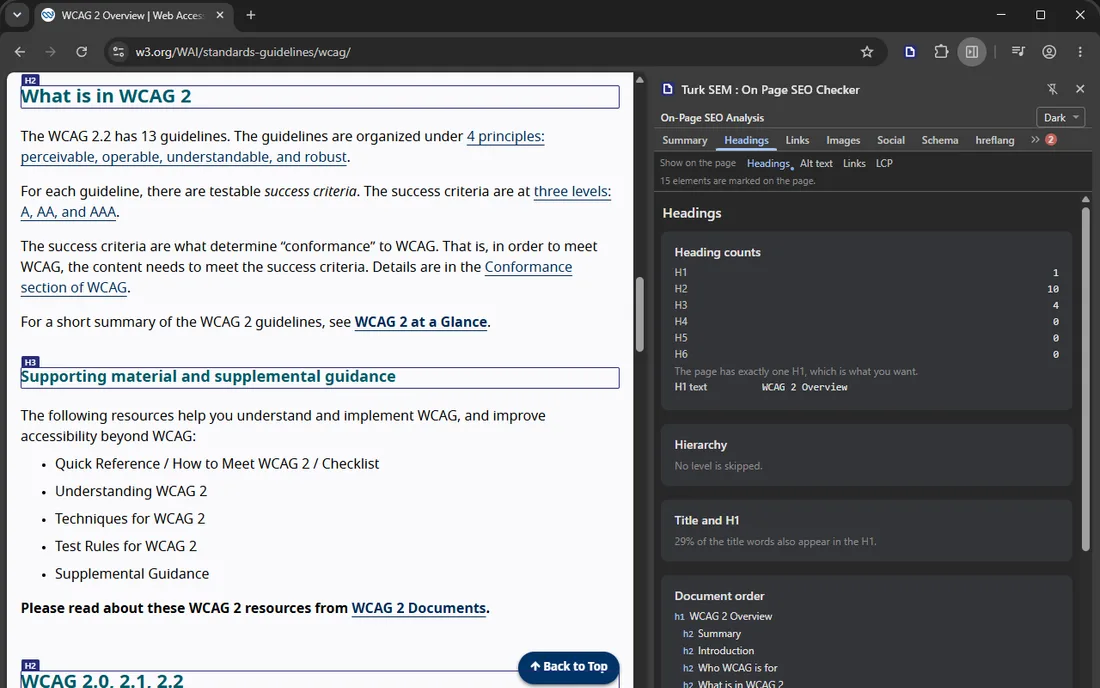Toggle the browser side panel button
This screenshot has width=1100, height=688.
pyautogui.click(x=972, y=52)
